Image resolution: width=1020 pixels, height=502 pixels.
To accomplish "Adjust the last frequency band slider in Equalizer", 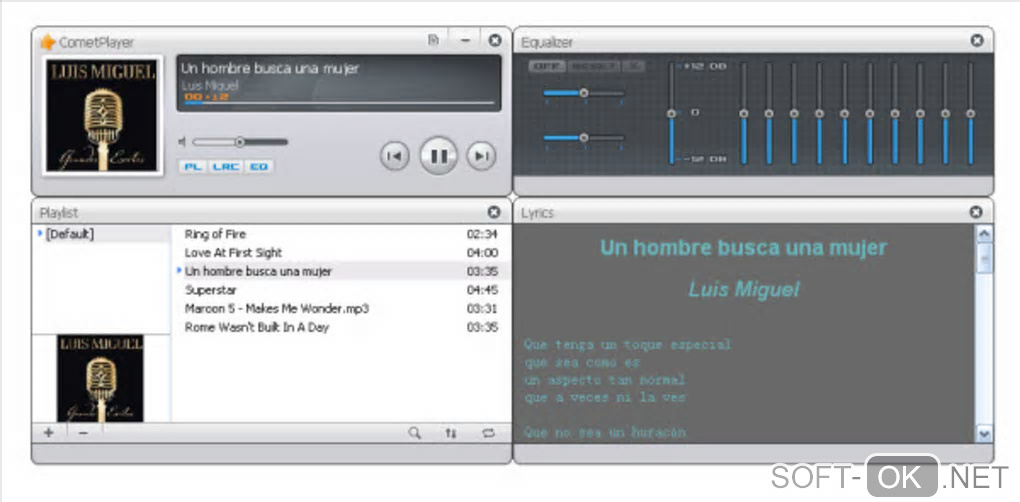I will tap(971, 113).
